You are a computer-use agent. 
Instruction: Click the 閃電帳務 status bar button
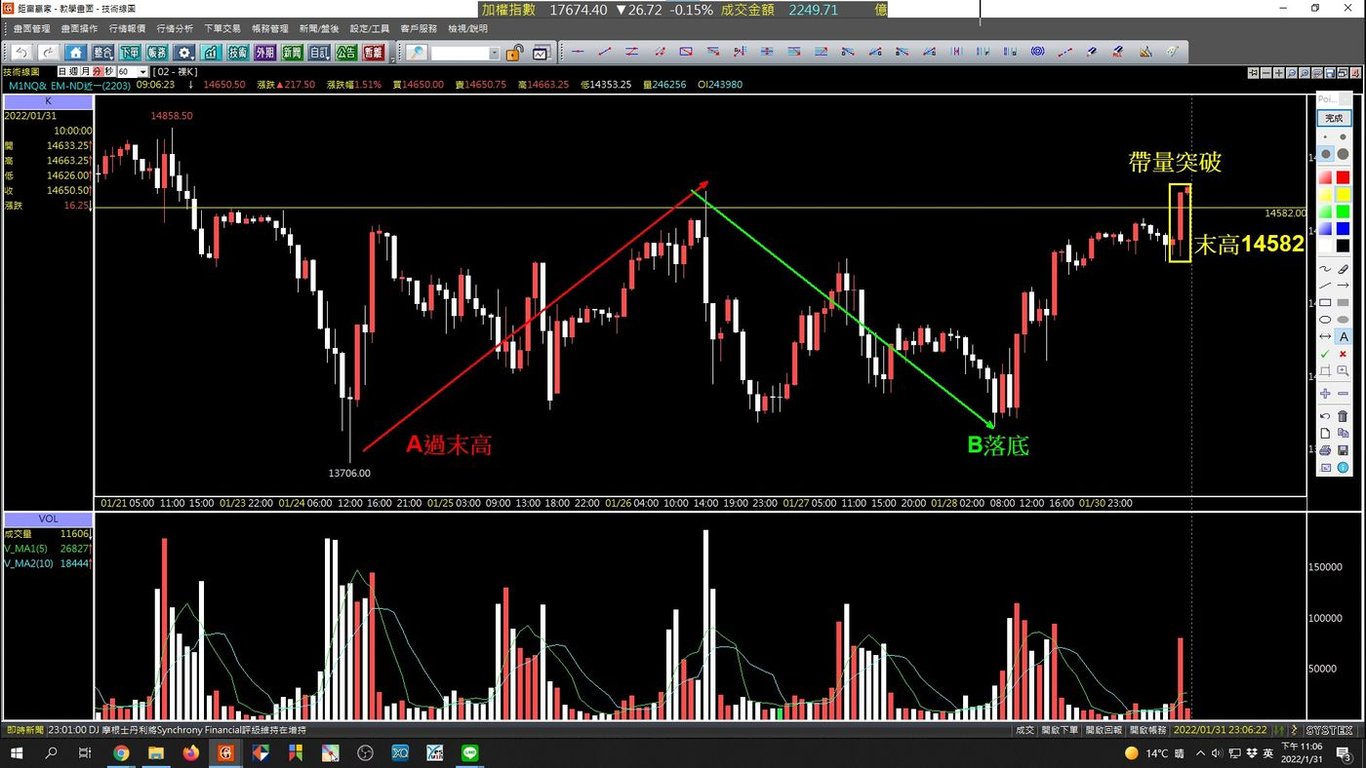point(1148,730)
